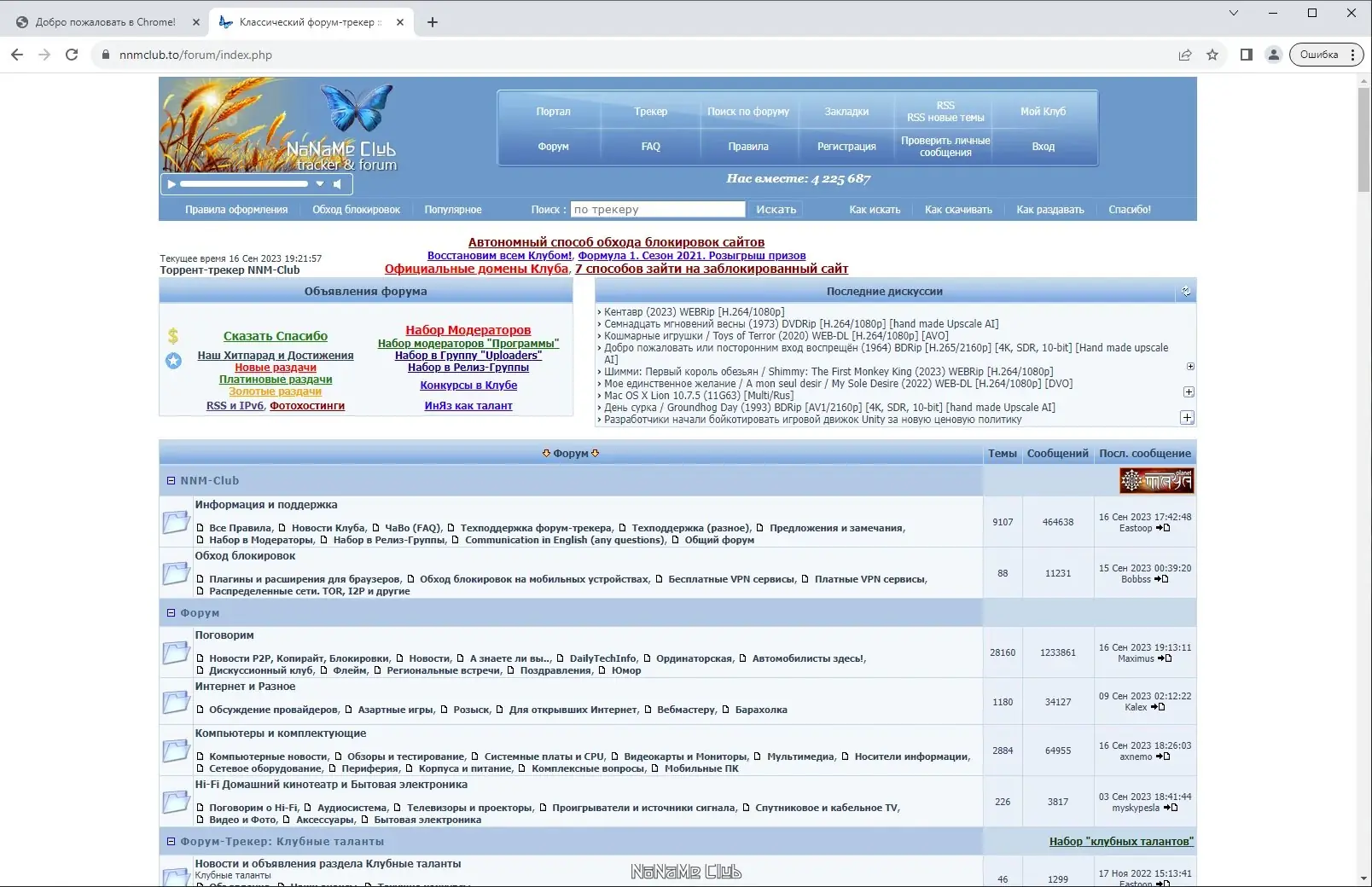Click the Ошибка button in Chrome toolbar
This screenshot has width=1372, height=887.
click(1328, 55)
